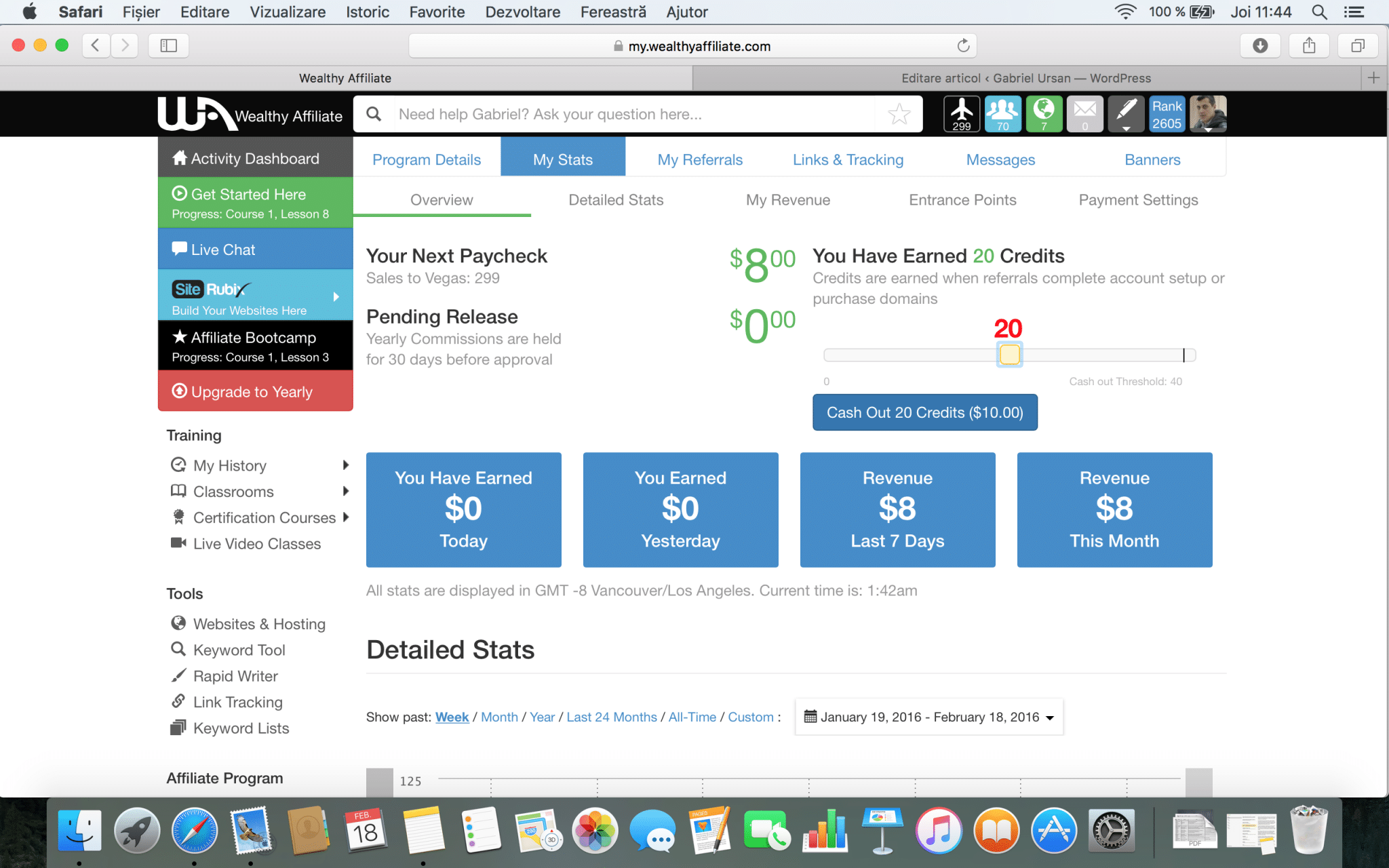Click the Wealthy Affiliate logo

(250, 114)
